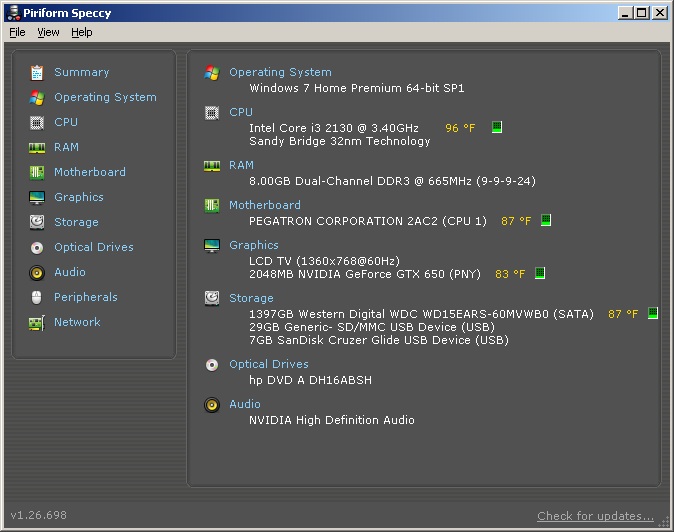674x532 pixels.
Task: Click the Windows flag icon in summary panel
Action: pos(212,73)
